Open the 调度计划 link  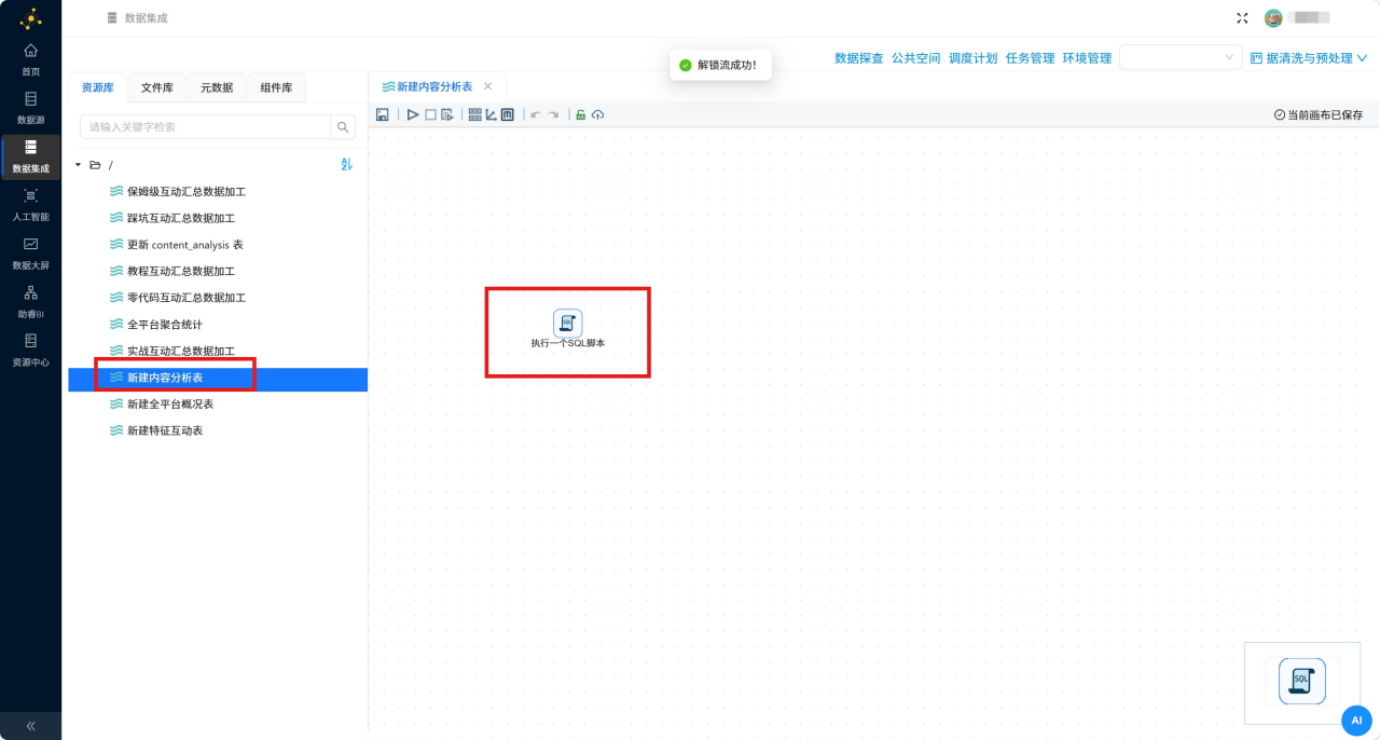pos(973,58)
